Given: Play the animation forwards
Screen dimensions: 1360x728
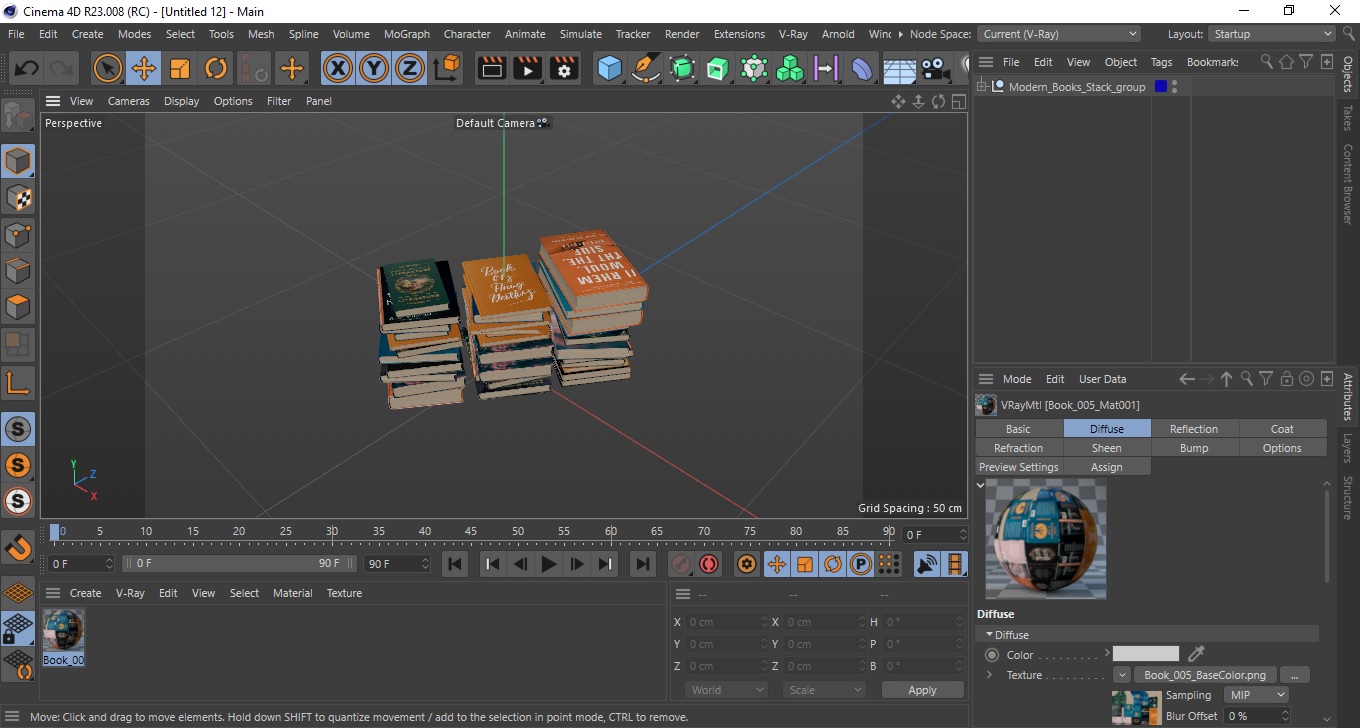Looking at the screenshot, I should 548,564.
